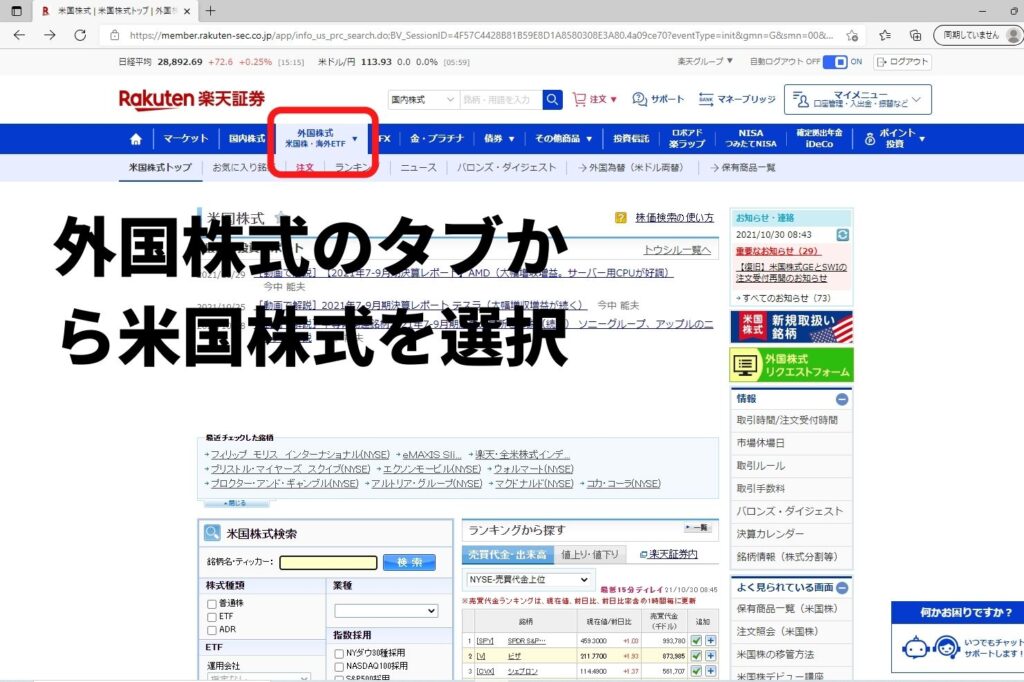Open the 国内株式 menu item in the navigation bar

point(247,138)
